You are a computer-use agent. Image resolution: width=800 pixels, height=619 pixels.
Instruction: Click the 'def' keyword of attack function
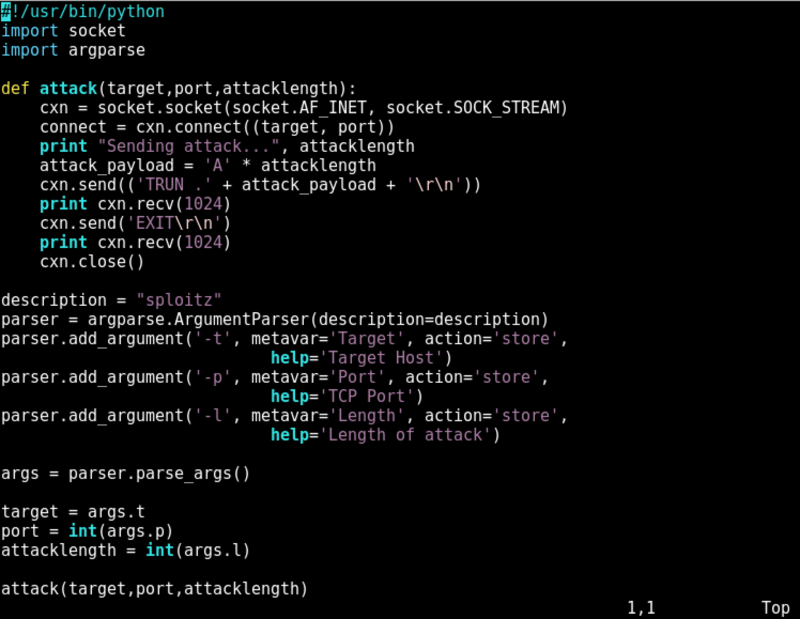pos(15,88)
